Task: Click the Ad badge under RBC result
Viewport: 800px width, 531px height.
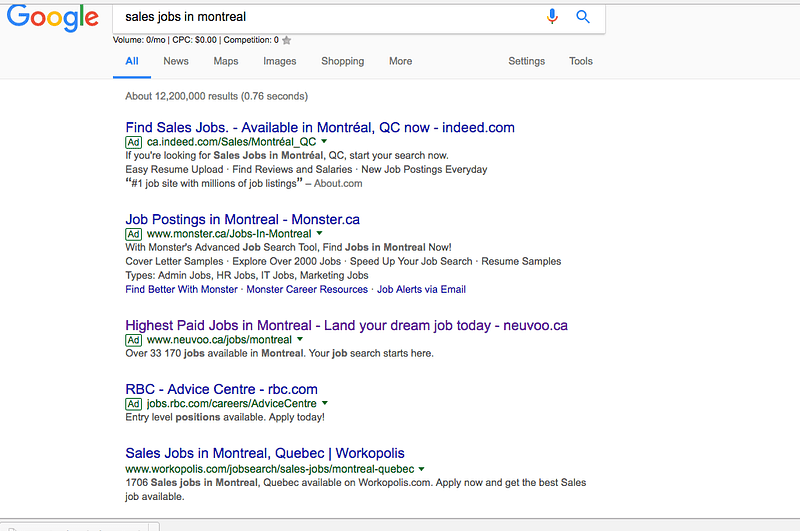Action: [x=133, y=403]
